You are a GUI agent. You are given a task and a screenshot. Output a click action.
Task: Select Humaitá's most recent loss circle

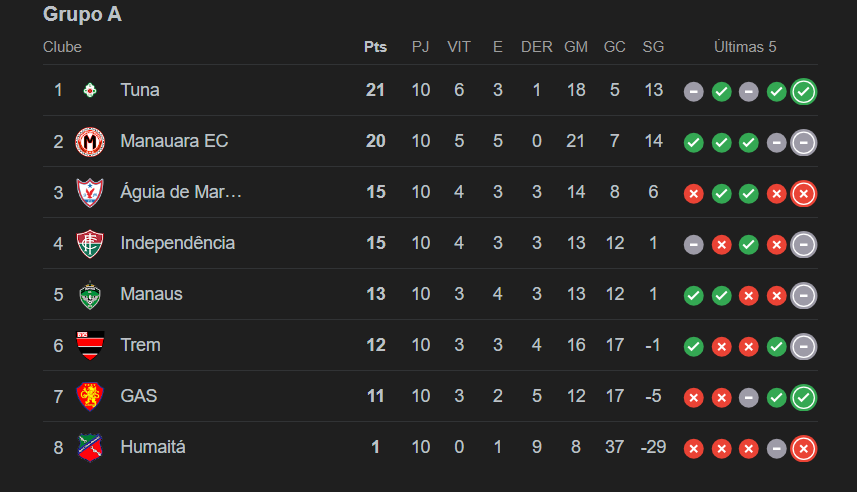(x=803, y=449)
